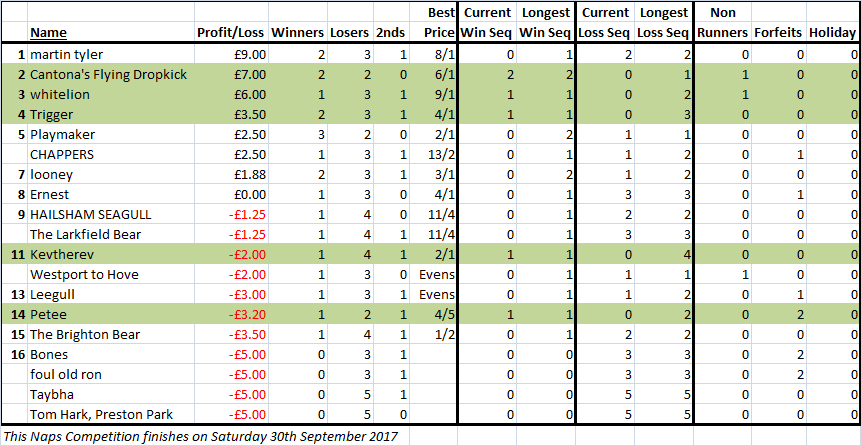
Task: Click whitelion's £6.00 profit cell
Action: pyautogui.click(x=232, y=94)
